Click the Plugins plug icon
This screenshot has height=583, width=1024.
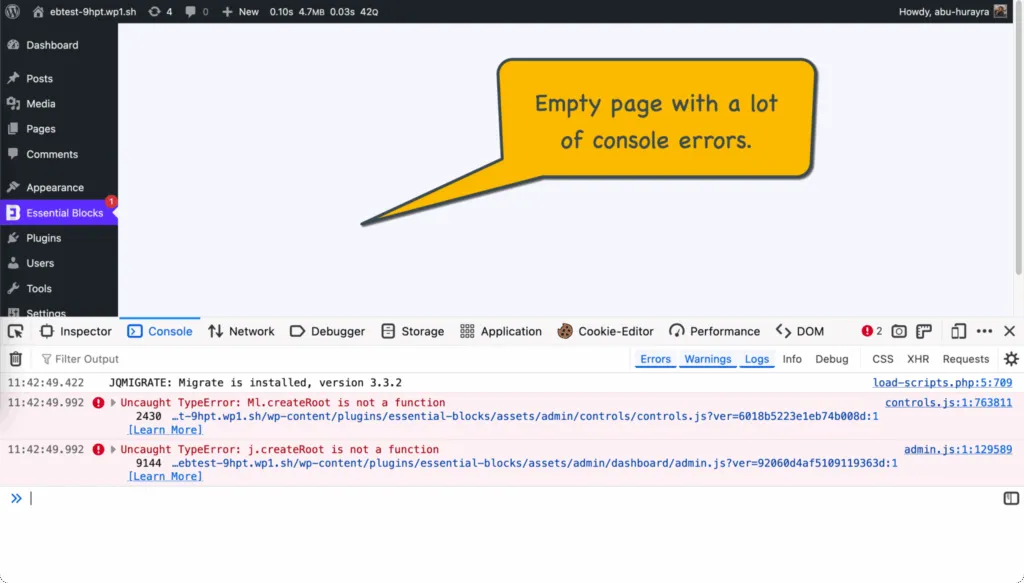point(13,238)
